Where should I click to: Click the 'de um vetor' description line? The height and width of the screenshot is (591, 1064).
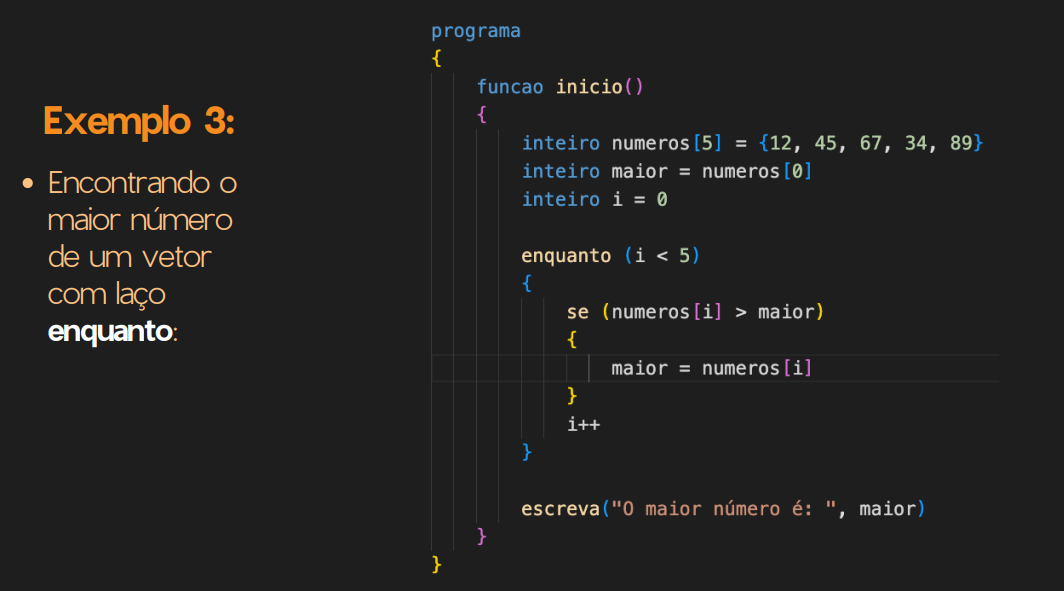pos(130,258)
